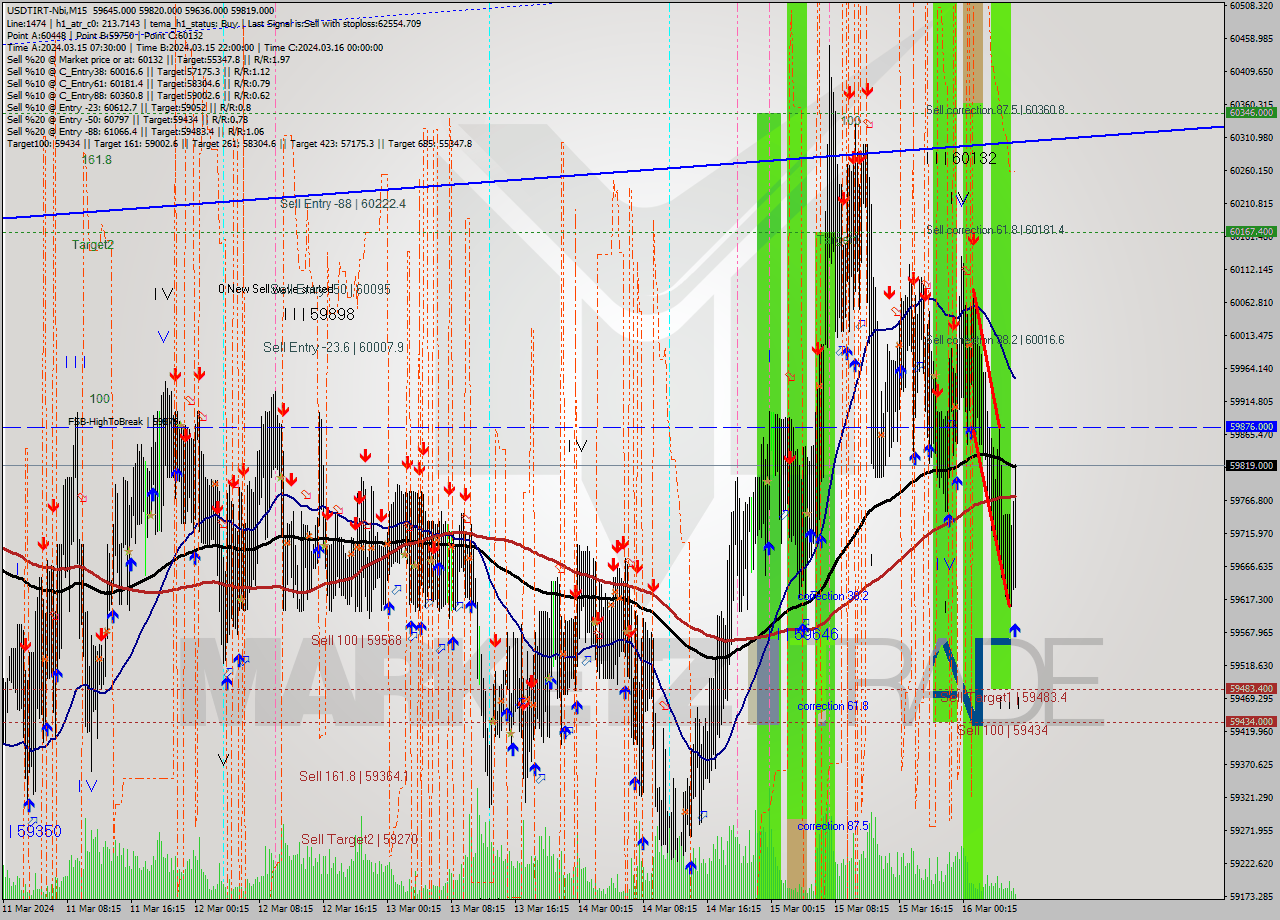Click the green 60346.000 price tag
Viewport: 1280px width, 920px height.
click(1251, 112)
